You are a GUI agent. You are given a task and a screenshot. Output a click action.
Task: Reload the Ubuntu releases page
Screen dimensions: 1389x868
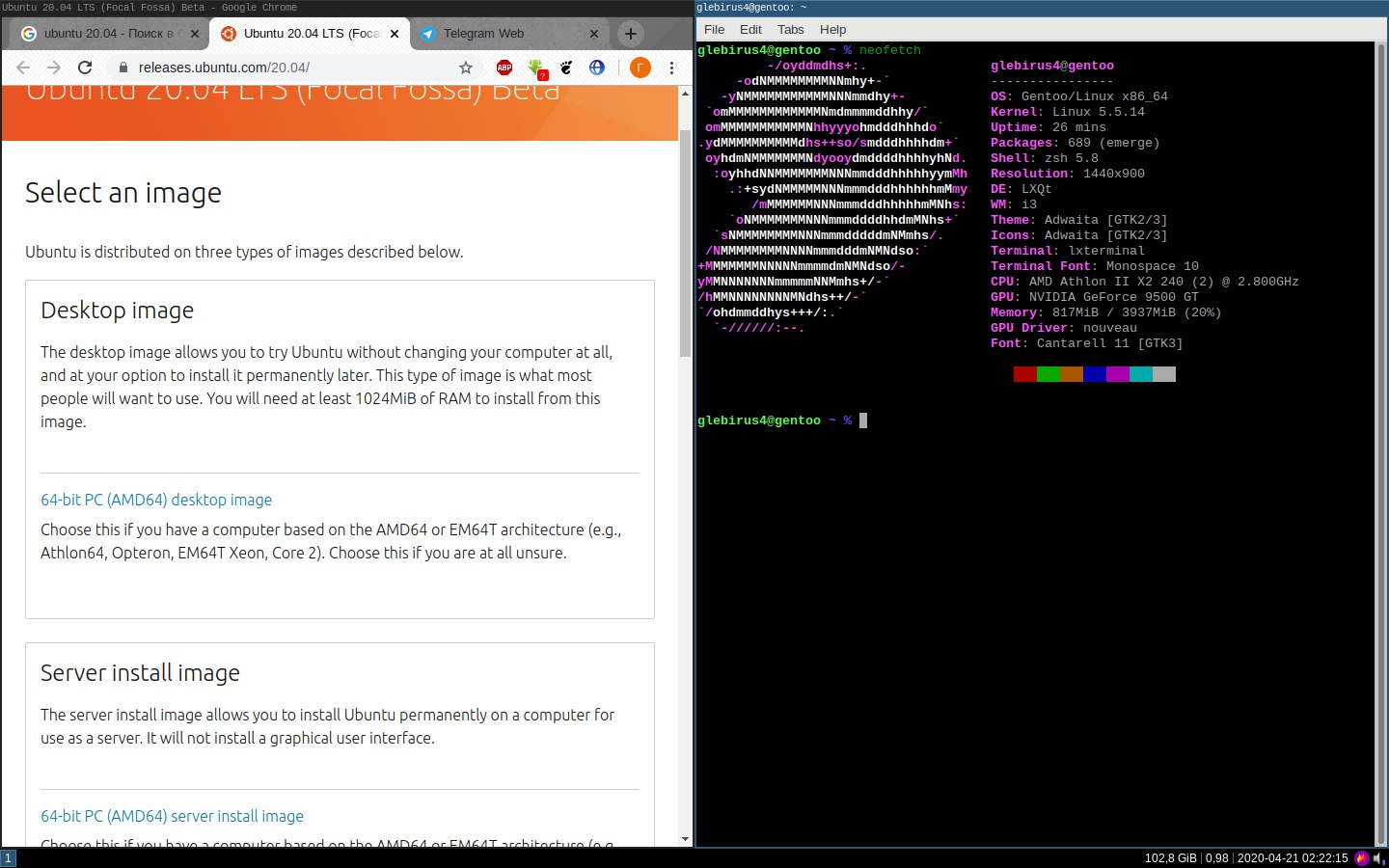[x=85, y=68]
